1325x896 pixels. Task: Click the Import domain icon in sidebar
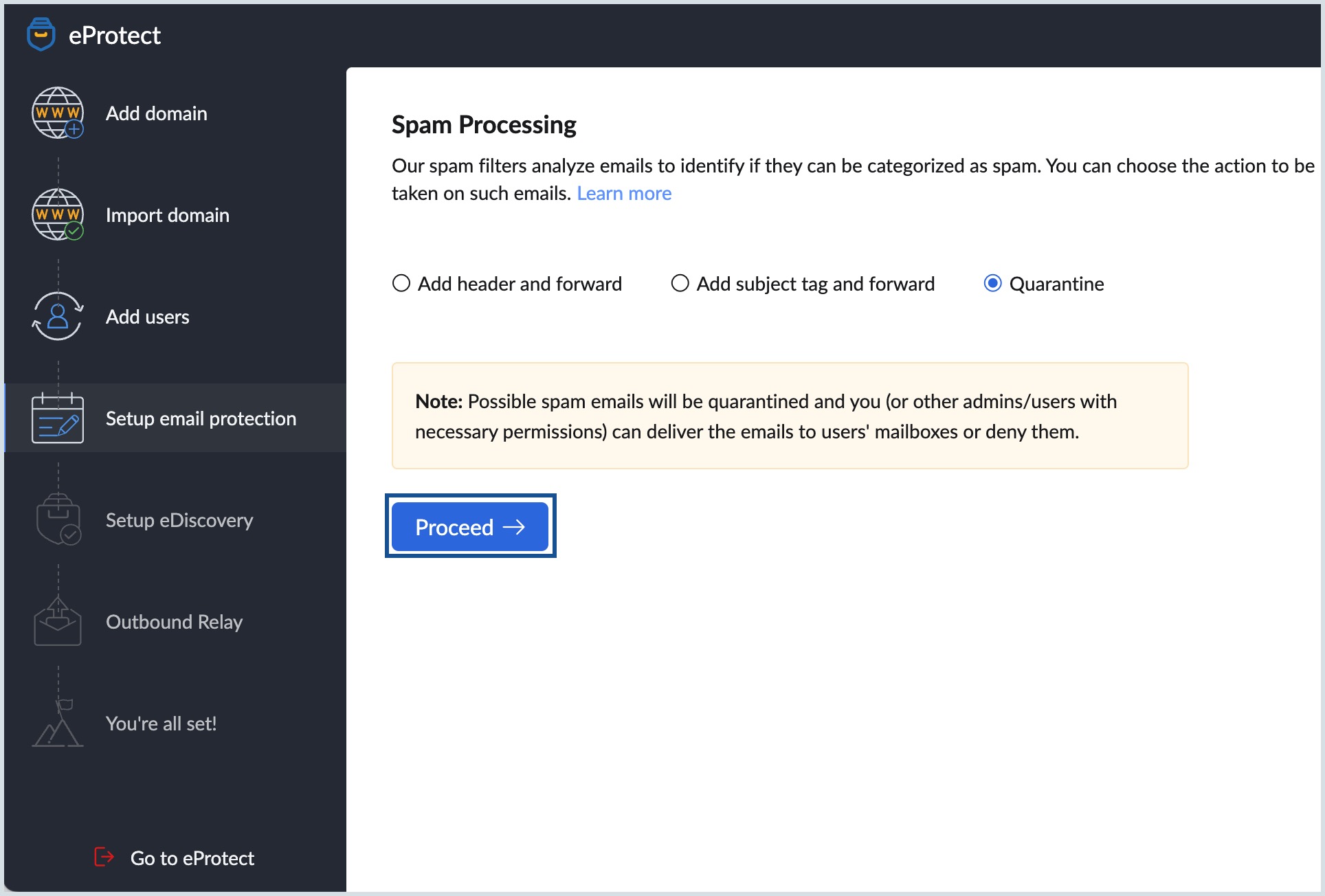(56, 215)
